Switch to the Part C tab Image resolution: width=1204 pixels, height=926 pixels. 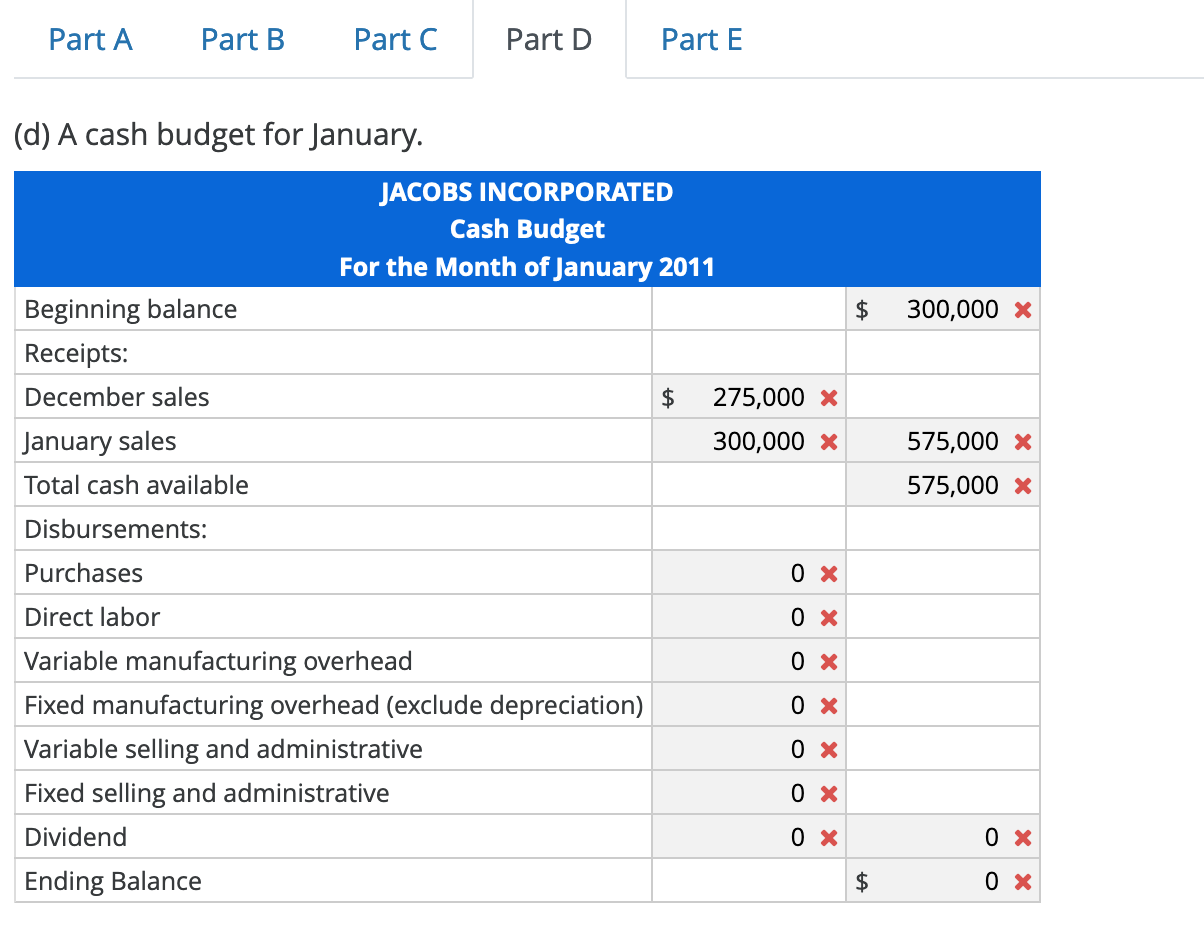coord(395,39)
